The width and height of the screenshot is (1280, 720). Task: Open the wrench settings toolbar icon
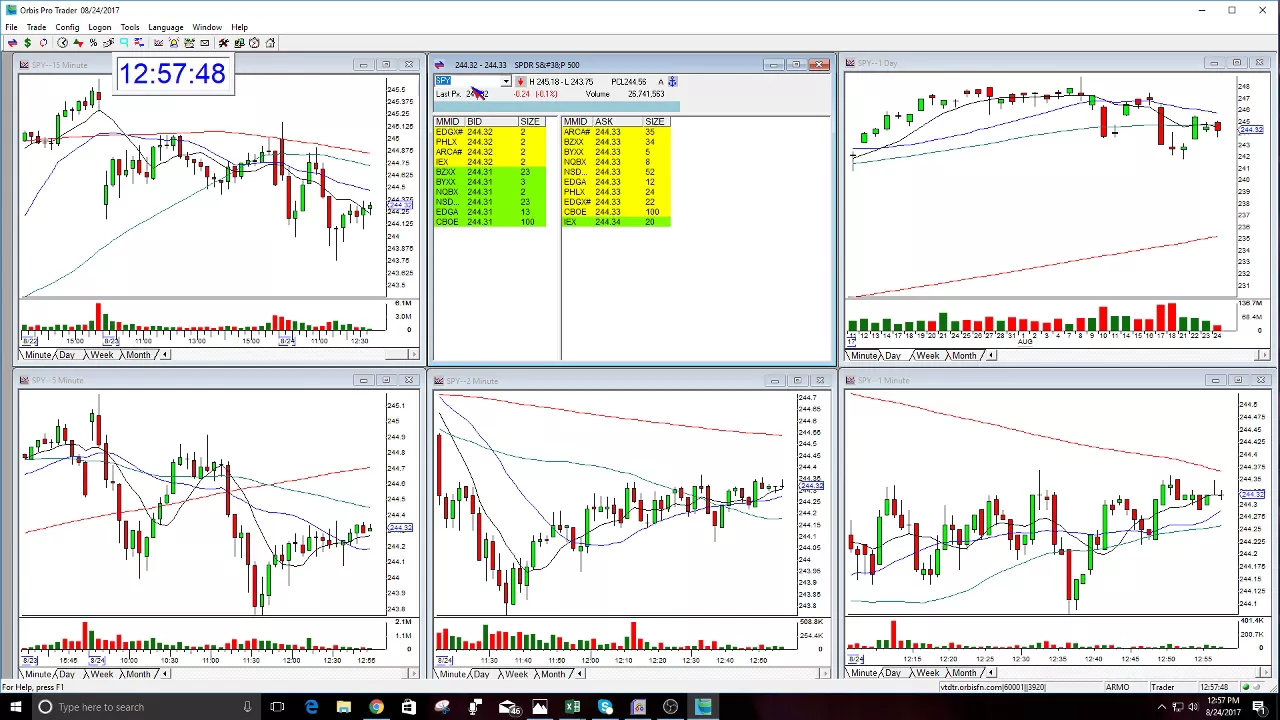point(224,43)
